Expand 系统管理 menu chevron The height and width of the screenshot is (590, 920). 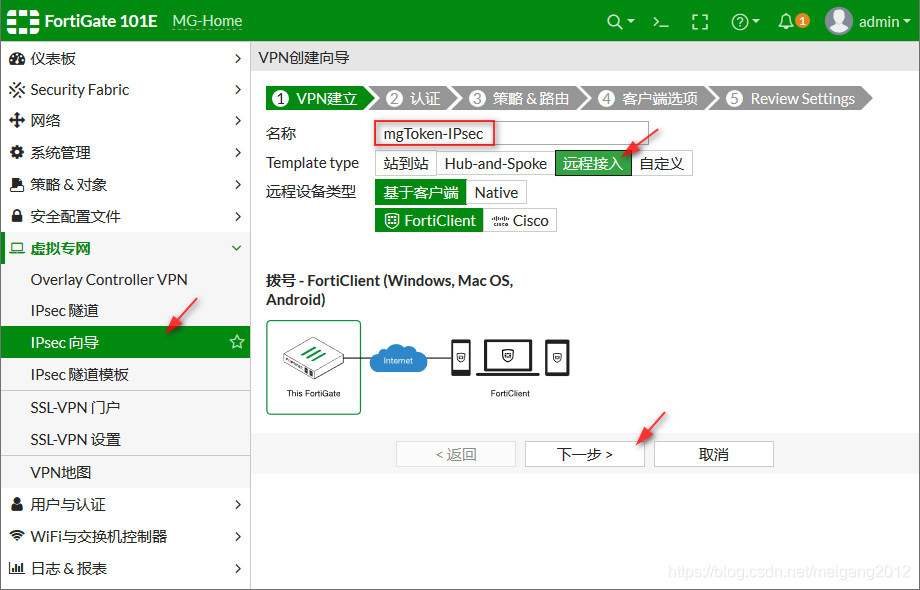238,152
